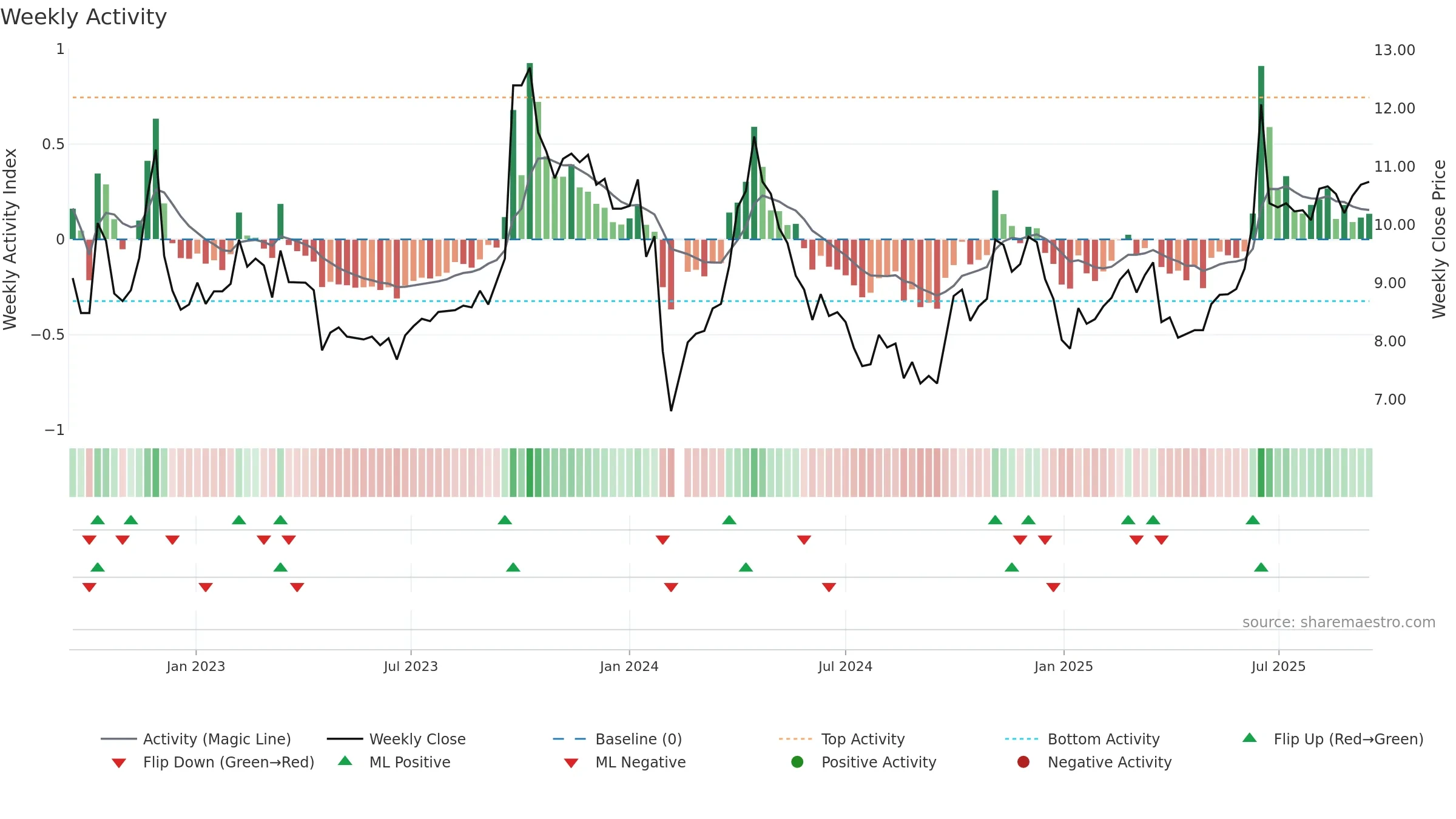This screenshot has height=819, width=1456.
Task: Click the Jan 2025 axis label
Action: 1063,666
